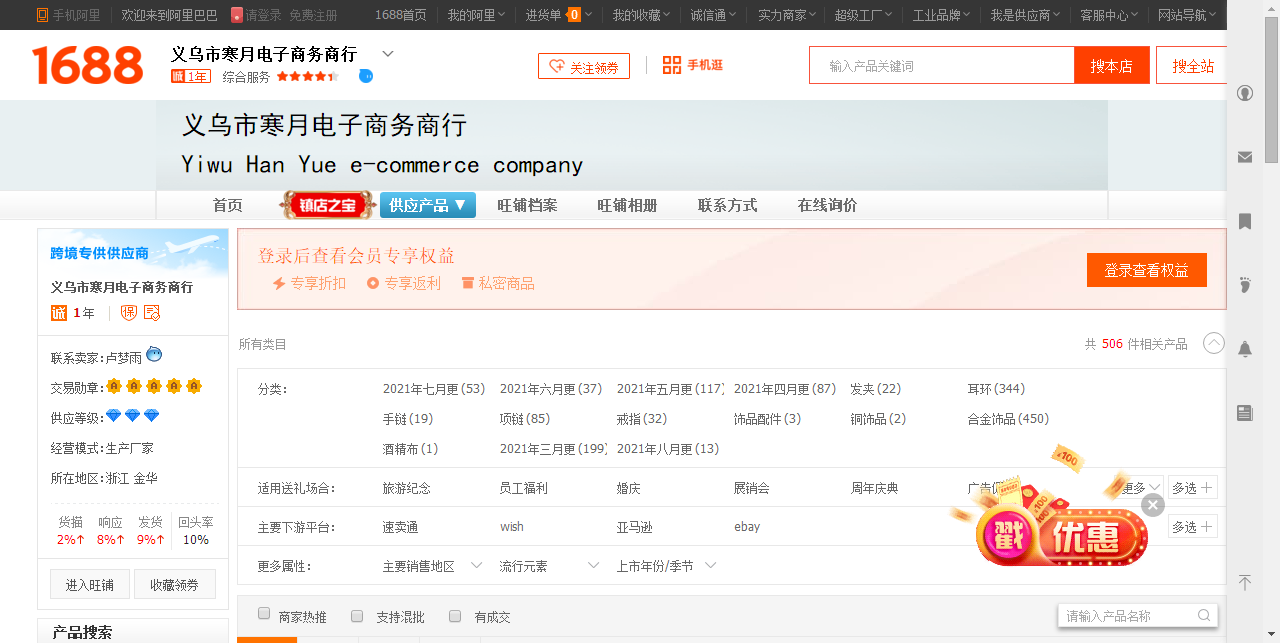
Task: Open the 旺铺档案 tab
Action: click(527, 205)
